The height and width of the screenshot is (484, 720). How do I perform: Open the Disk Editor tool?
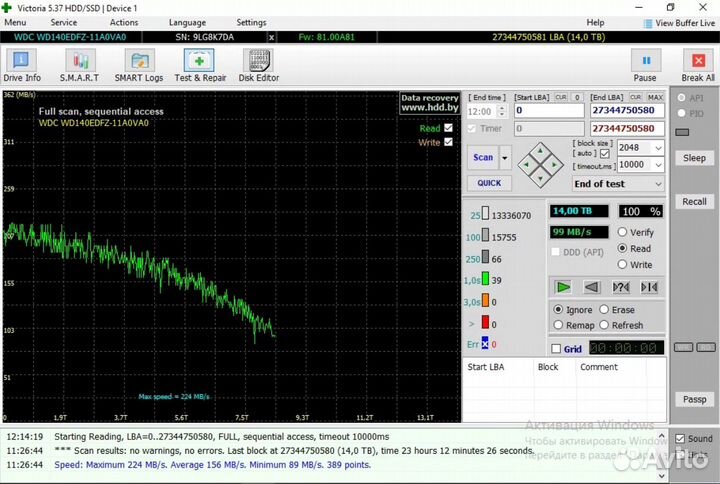[x=259, y=66]
